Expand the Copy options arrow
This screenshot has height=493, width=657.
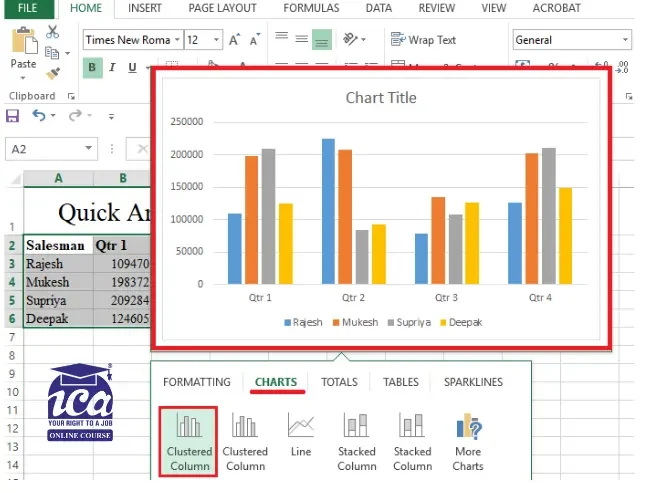tap(67, 53)
